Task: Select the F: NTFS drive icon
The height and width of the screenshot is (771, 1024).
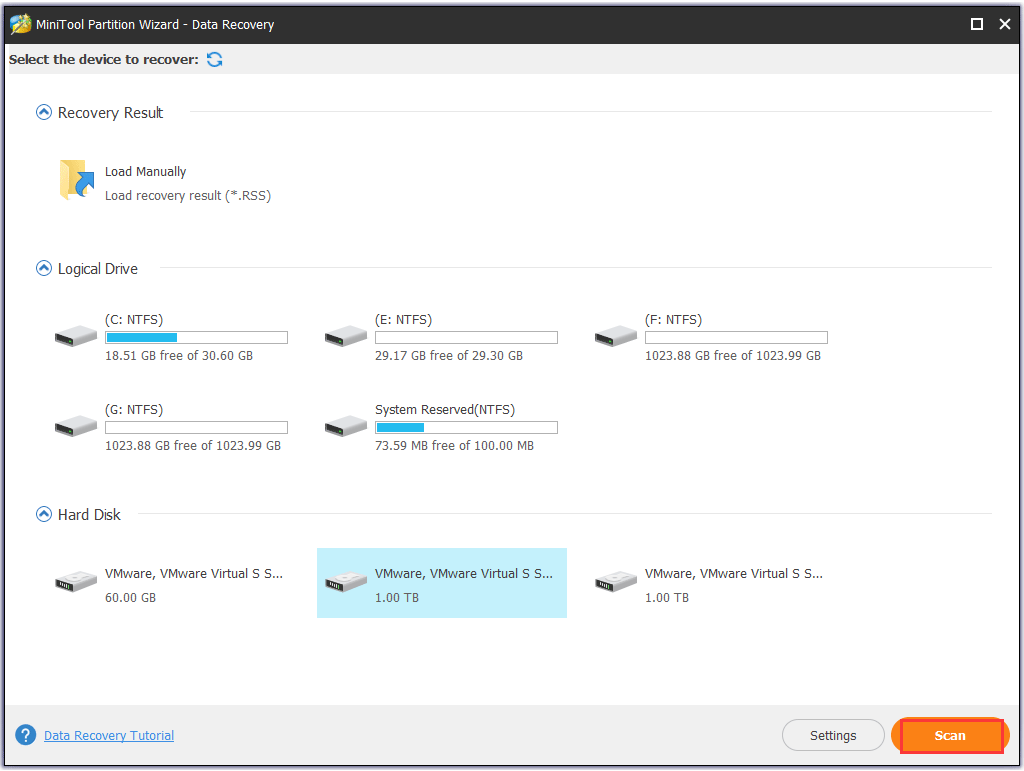Action: [x=616, y=337]
